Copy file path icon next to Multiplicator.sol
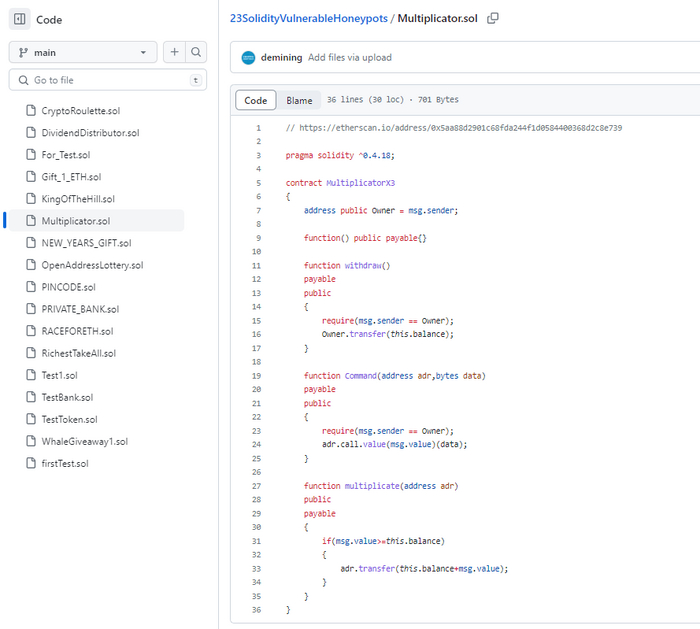The width and height of the screenshot is (700, 629). click(x=493, y=18)
